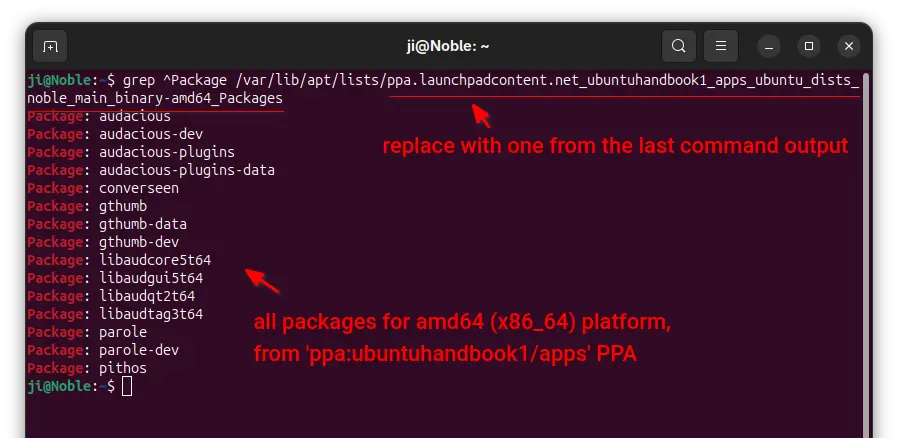Image resolution: width=898 pixels, height=438 pixels.
Task: Click the 'ppa:ubuntuhandbook1/apps' PPA annotation text
Action: coord(445,354)
